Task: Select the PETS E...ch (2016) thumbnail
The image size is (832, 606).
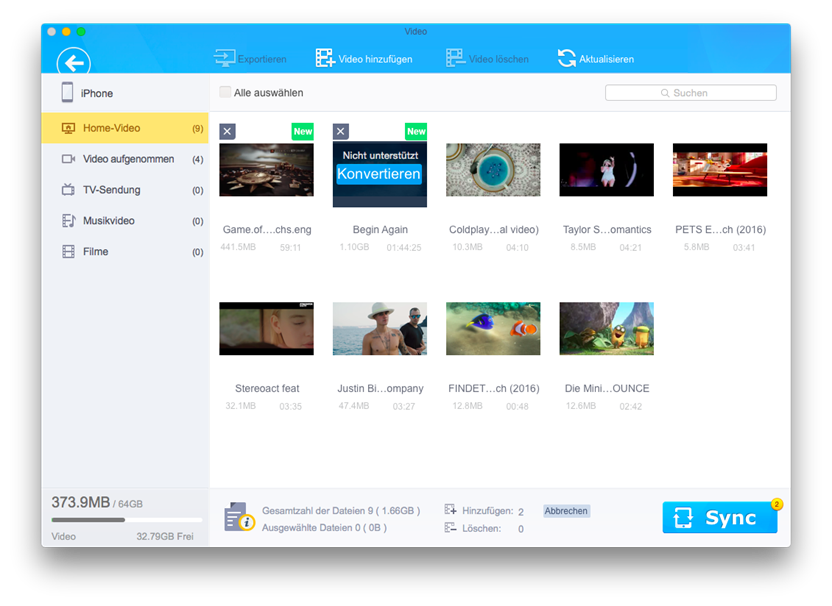Action: point(720,170)
